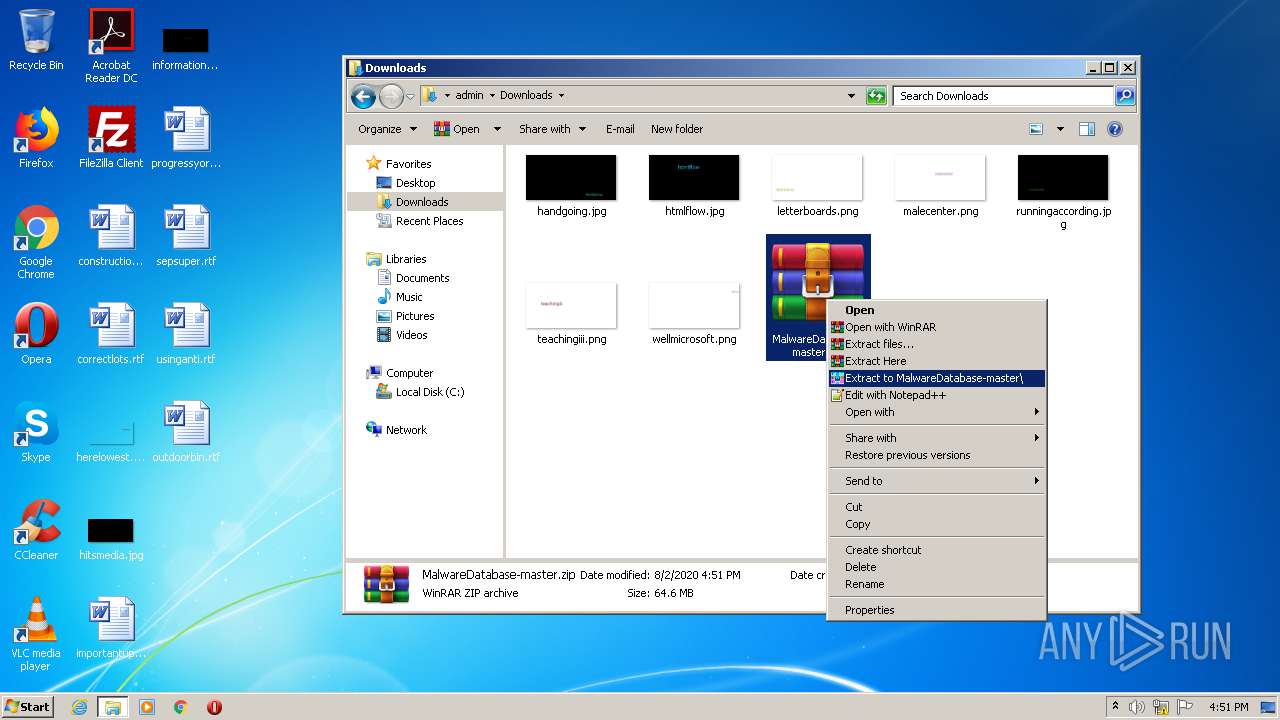Click the Start button
The image size is (1280, 720).
click(x=28, y=707)
